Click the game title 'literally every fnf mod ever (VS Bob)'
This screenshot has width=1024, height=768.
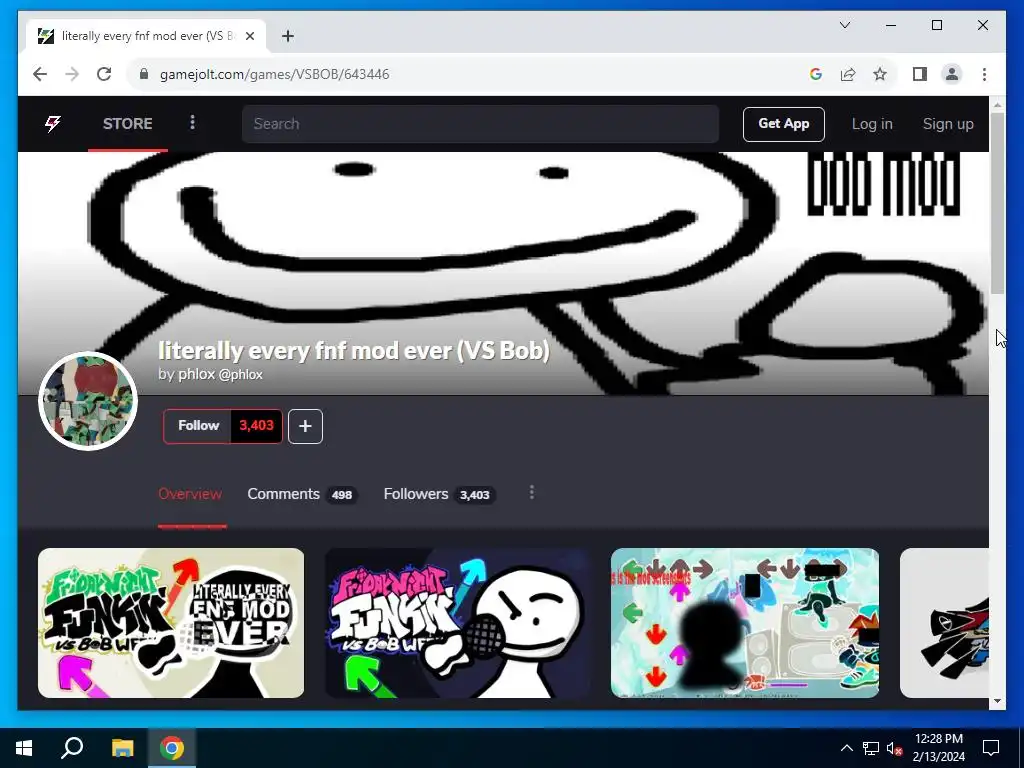353,351
